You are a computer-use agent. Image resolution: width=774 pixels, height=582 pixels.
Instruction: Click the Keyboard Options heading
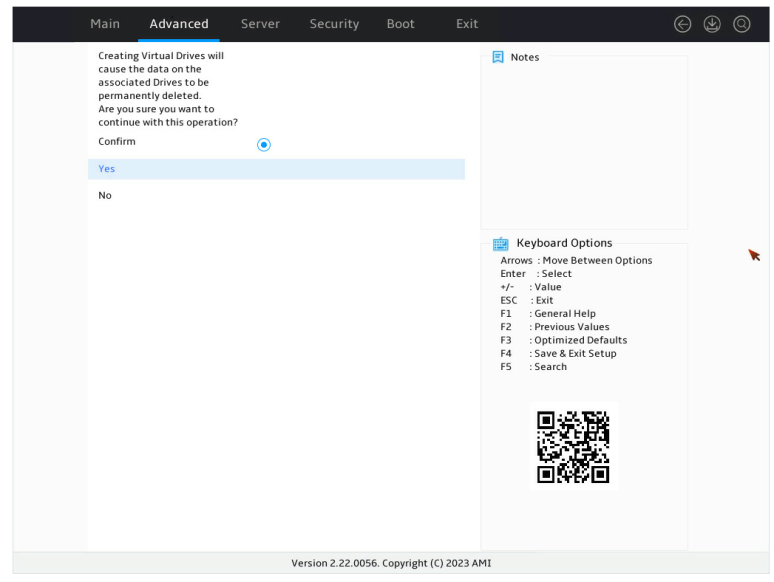(x=564, y=243)
